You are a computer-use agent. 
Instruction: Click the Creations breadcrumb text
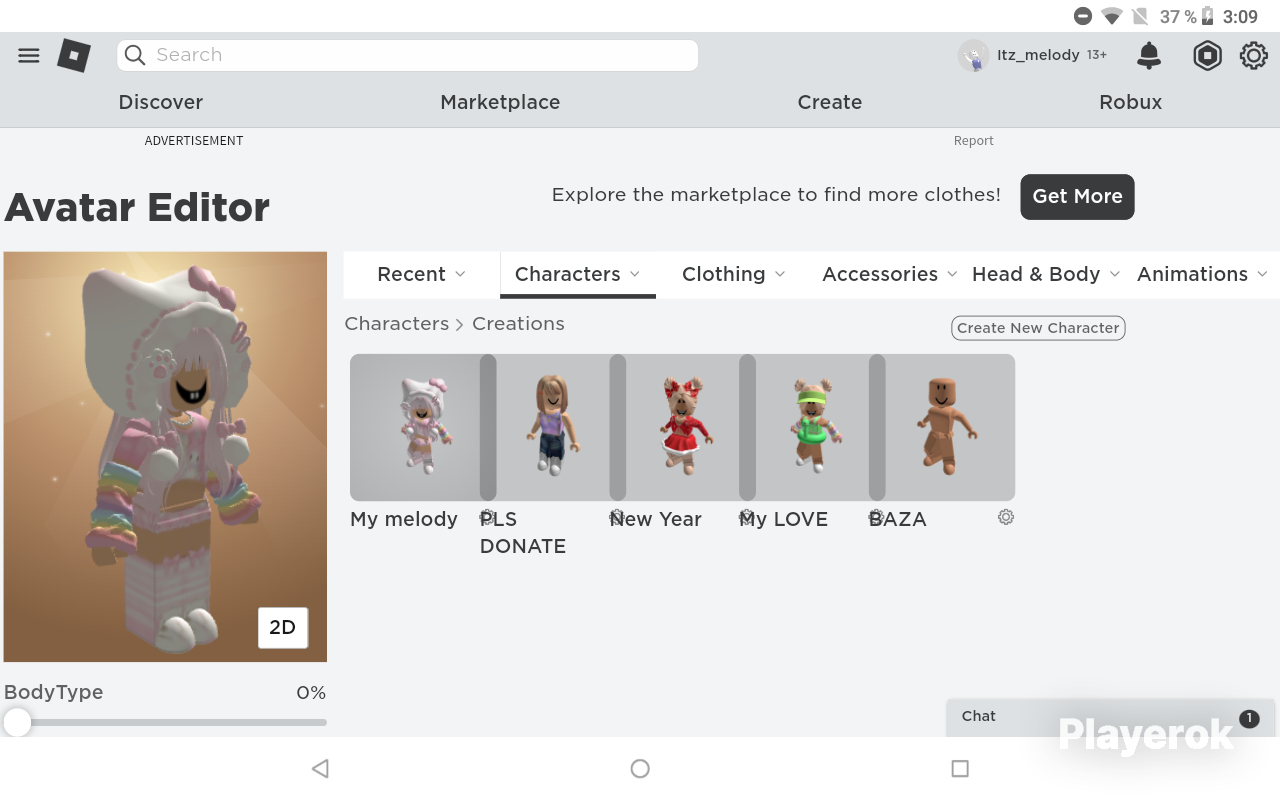tap(518, 324)
